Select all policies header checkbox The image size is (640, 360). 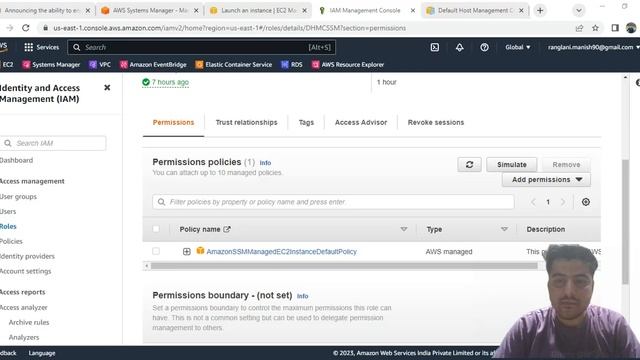(x=156, y=229)
